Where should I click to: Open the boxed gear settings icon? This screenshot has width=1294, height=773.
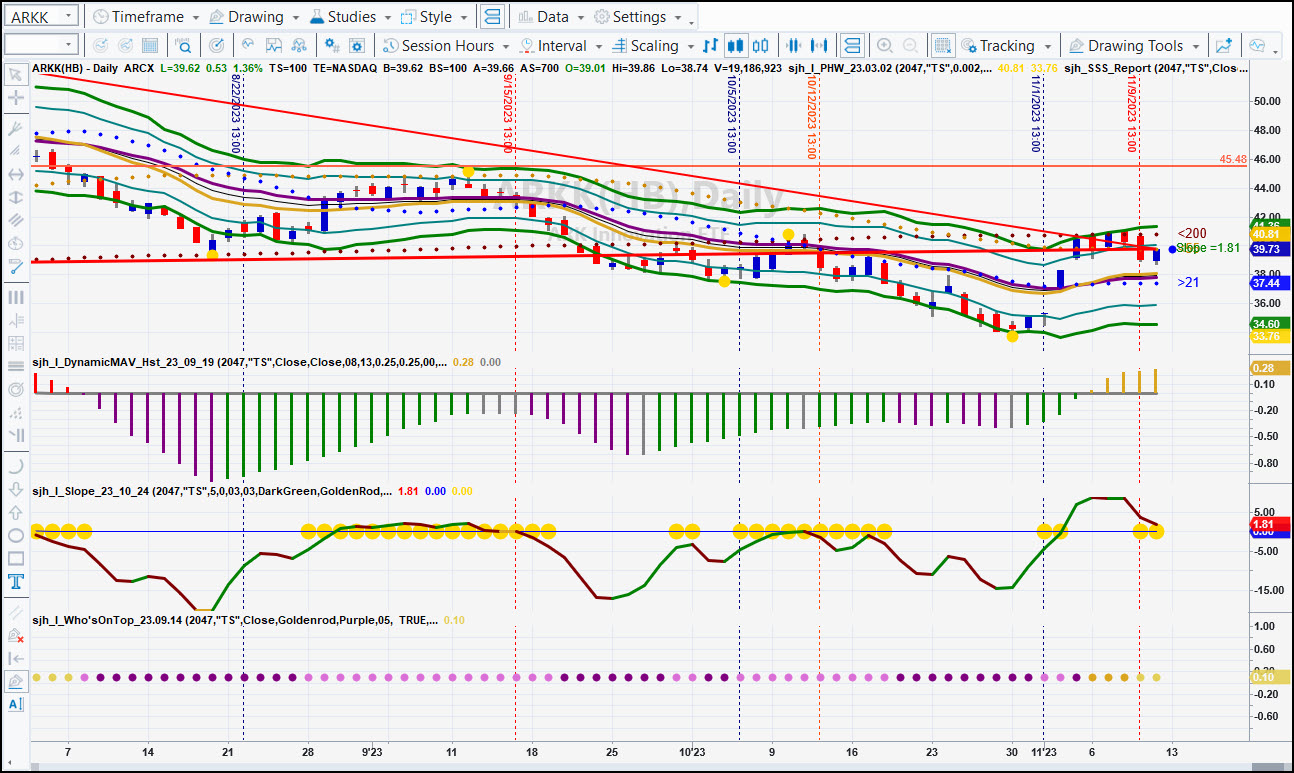tap(359, 46)
